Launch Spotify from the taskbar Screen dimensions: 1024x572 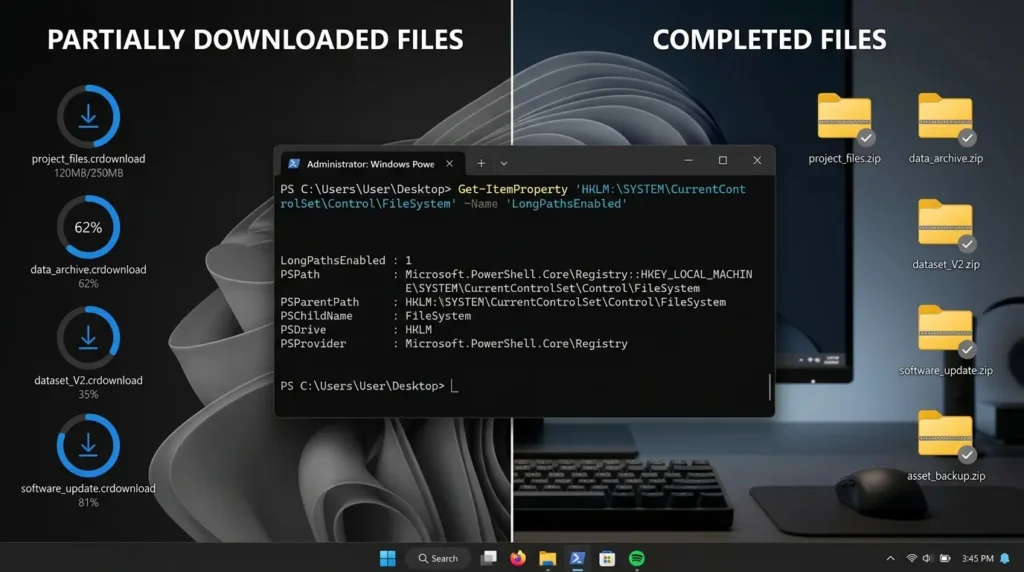pyautogui.click(x=637, y=558)
